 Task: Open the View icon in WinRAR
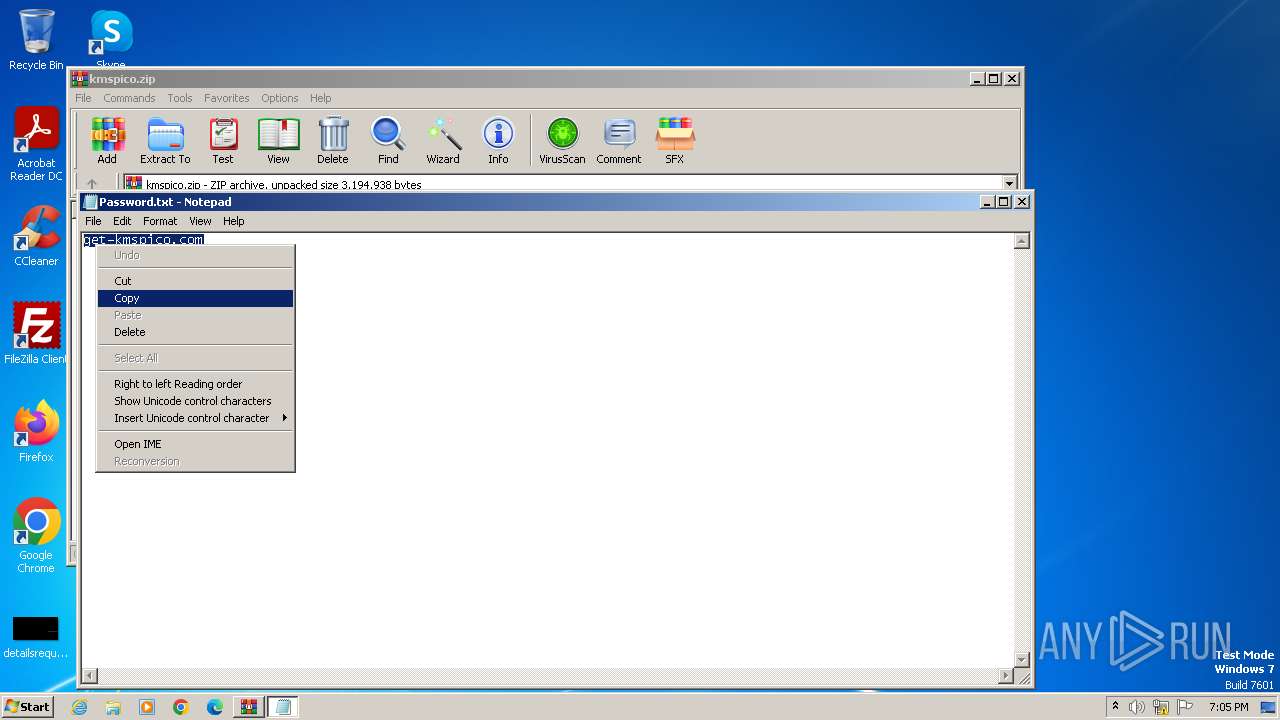coord(278,140)
